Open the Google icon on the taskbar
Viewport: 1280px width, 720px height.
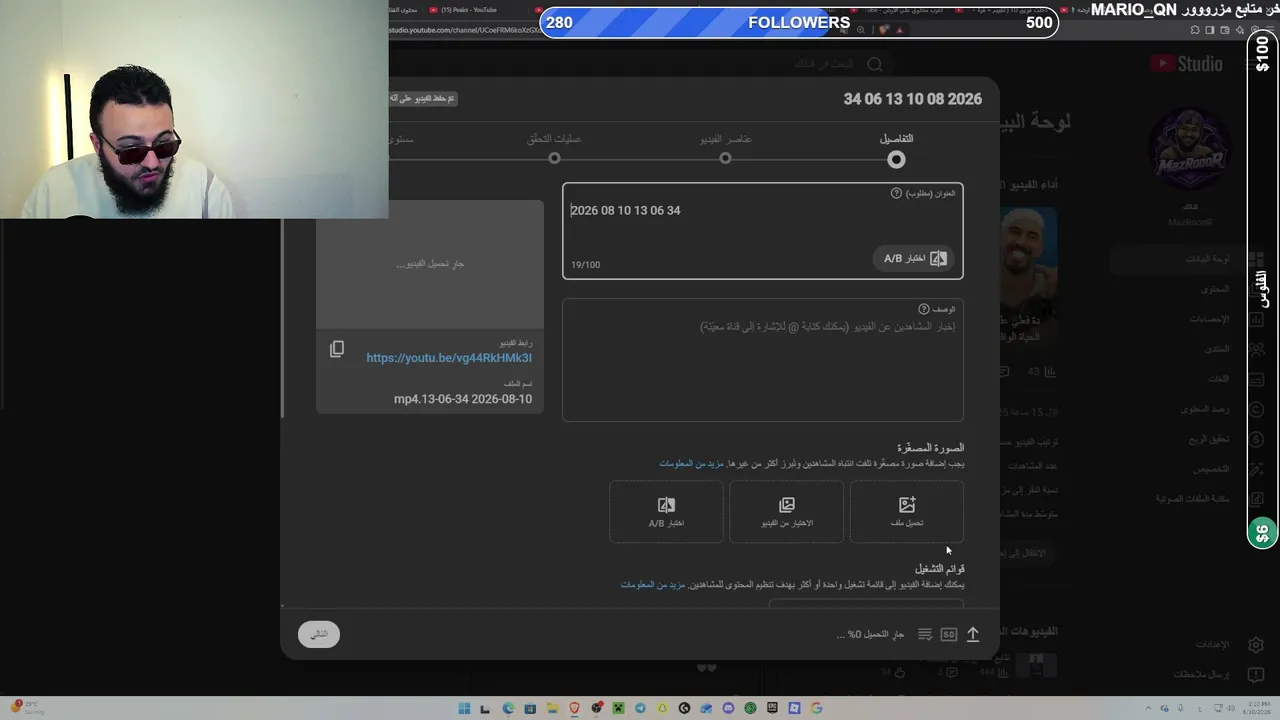point(816,708)
